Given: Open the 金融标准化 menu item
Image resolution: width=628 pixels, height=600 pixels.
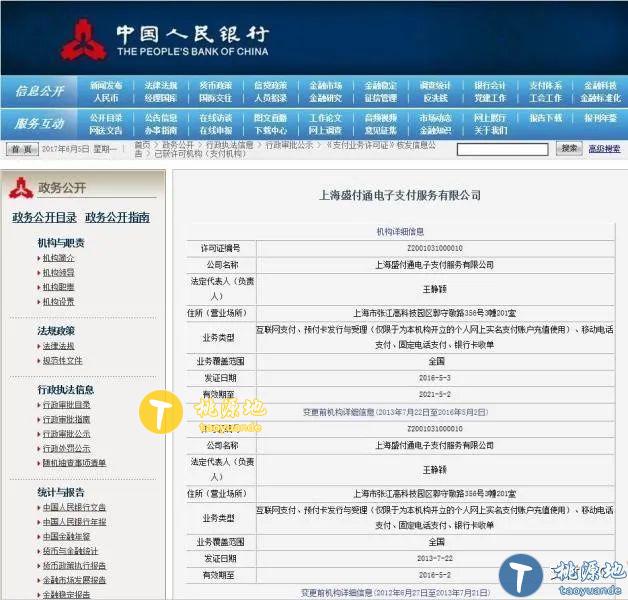Looking at the screenshot, I should pos(600,98).
